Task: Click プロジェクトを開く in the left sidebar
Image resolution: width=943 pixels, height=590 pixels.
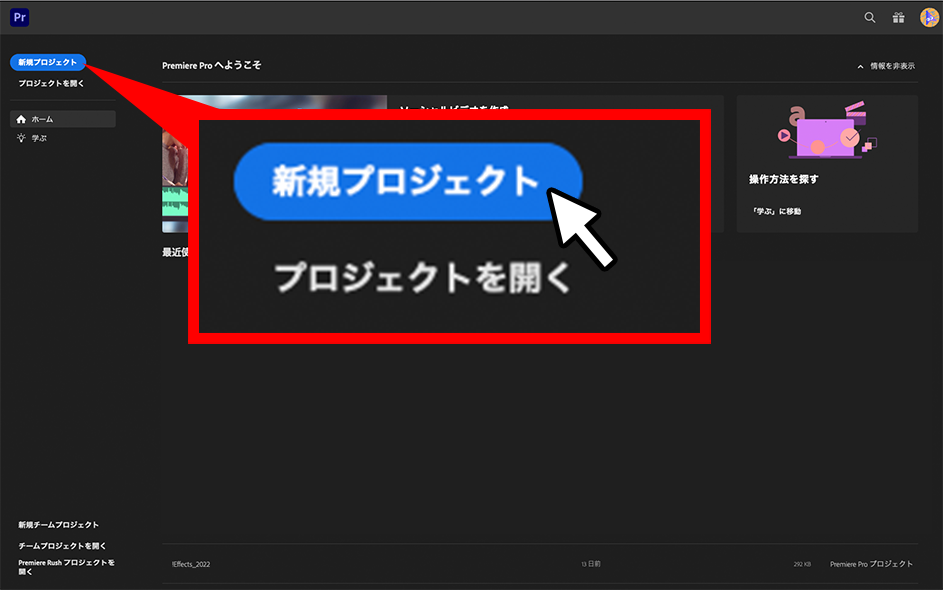Action: point(51,84)
